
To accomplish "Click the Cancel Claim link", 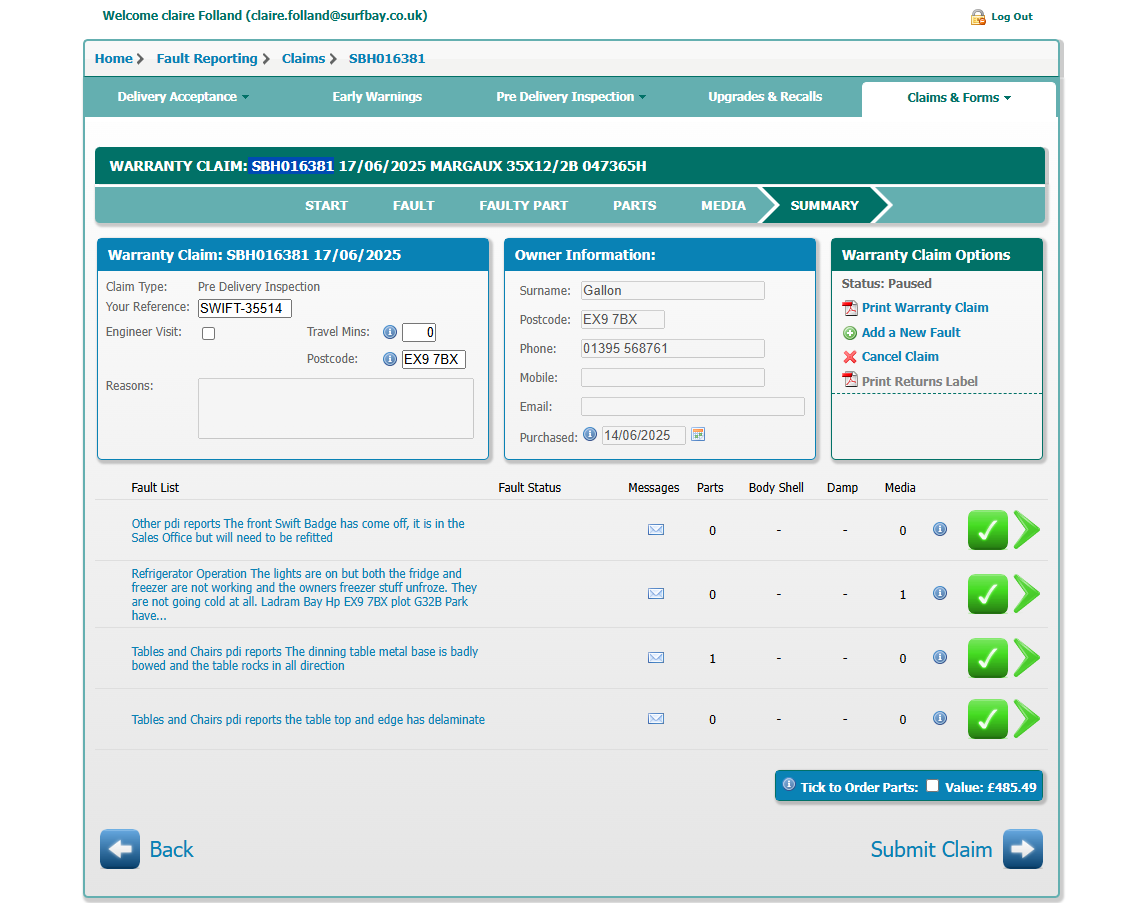I will coord(900,357).
